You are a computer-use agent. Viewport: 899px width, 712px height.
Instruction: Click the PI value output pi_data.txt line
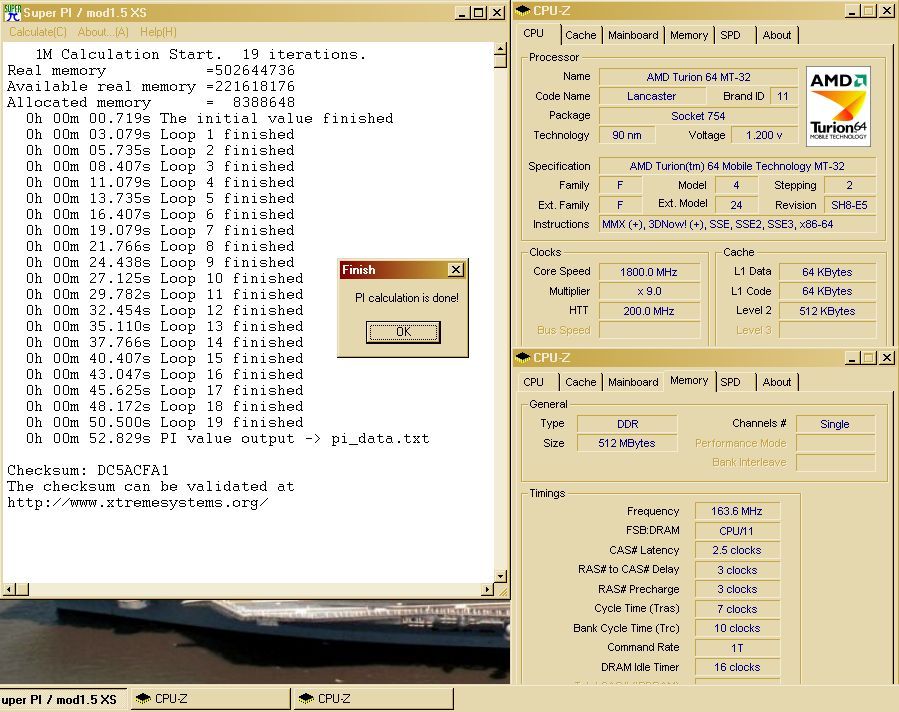pos(228,439)
